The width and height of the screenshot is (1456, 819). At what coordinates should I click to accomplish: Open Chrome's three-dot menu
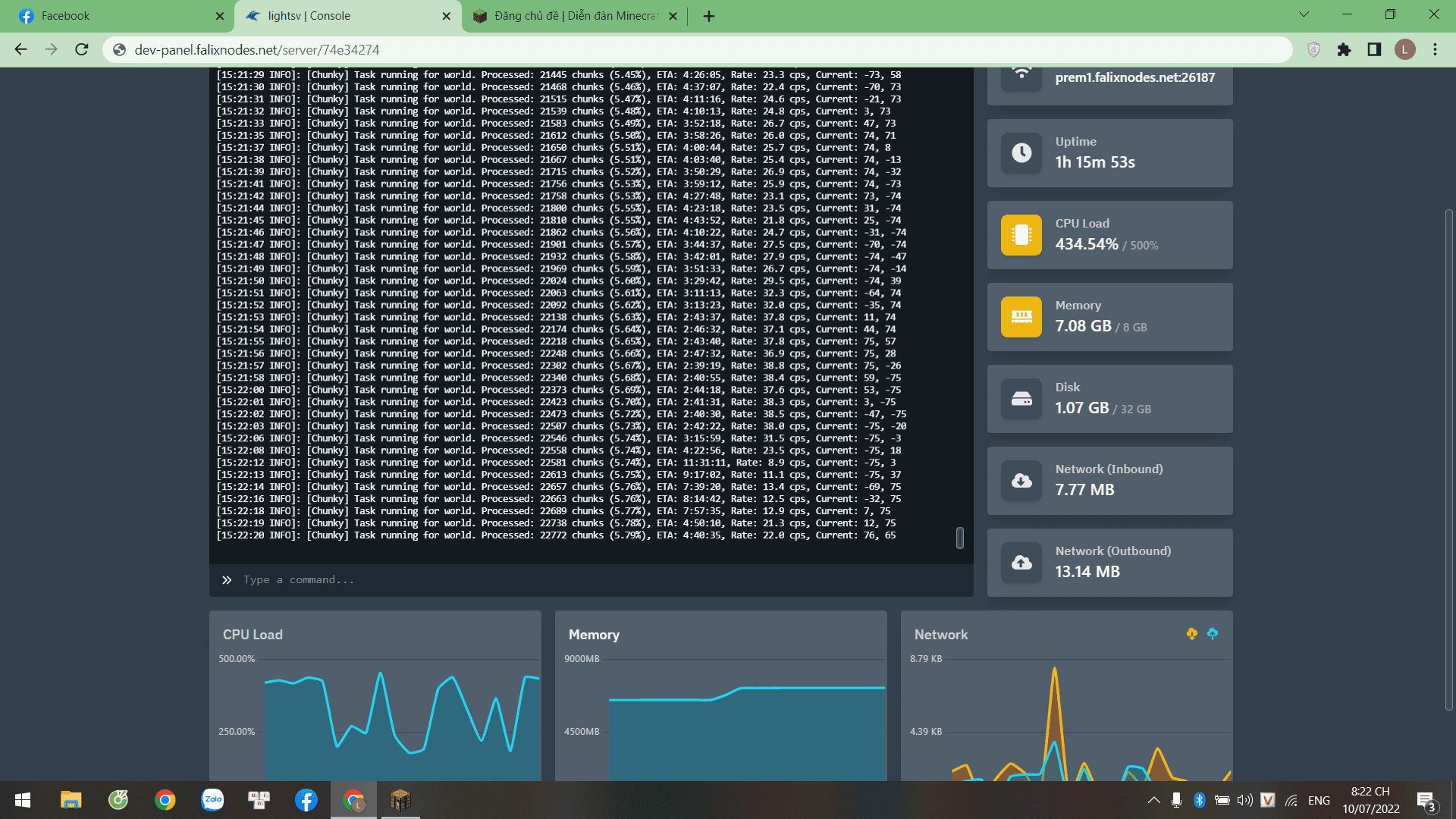click(x=1435, y=50)
